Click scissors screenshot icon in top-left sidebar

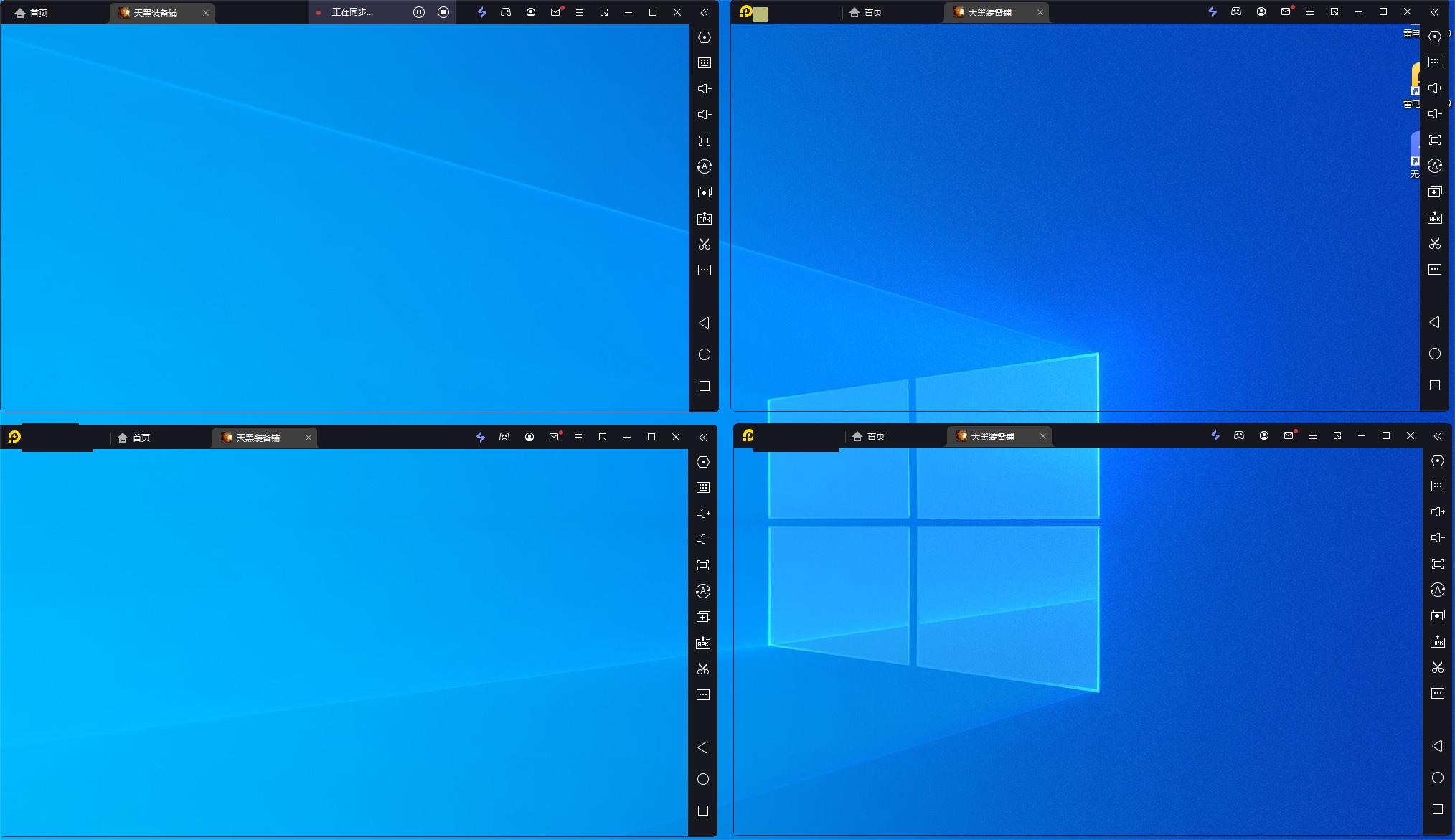click(705, 245)
